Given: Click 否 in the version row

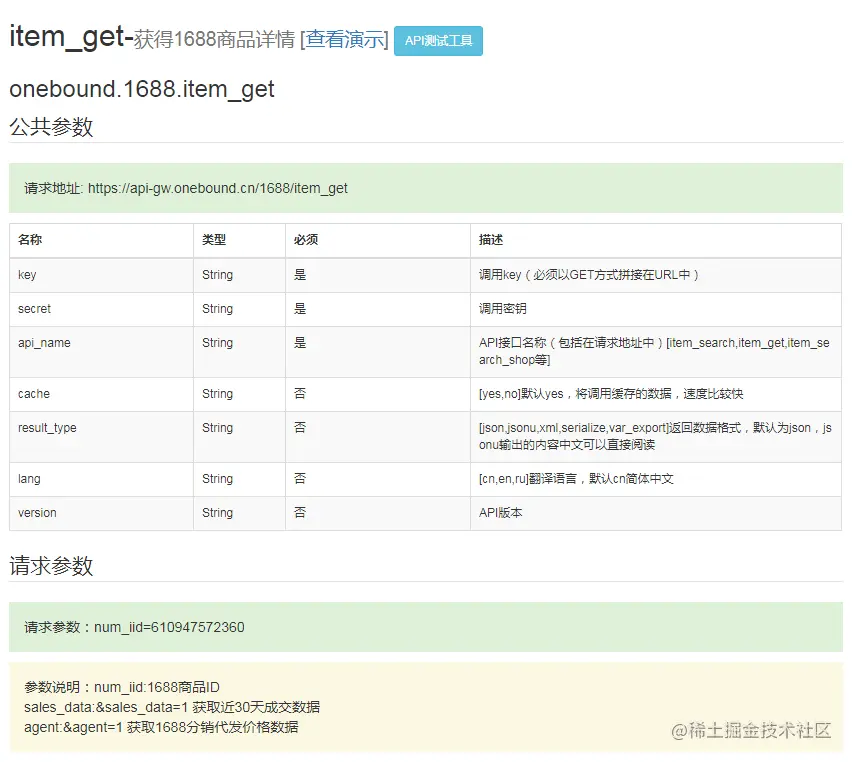Looking at the screenshot, I should pyautogui.click(x=300, y=512).
